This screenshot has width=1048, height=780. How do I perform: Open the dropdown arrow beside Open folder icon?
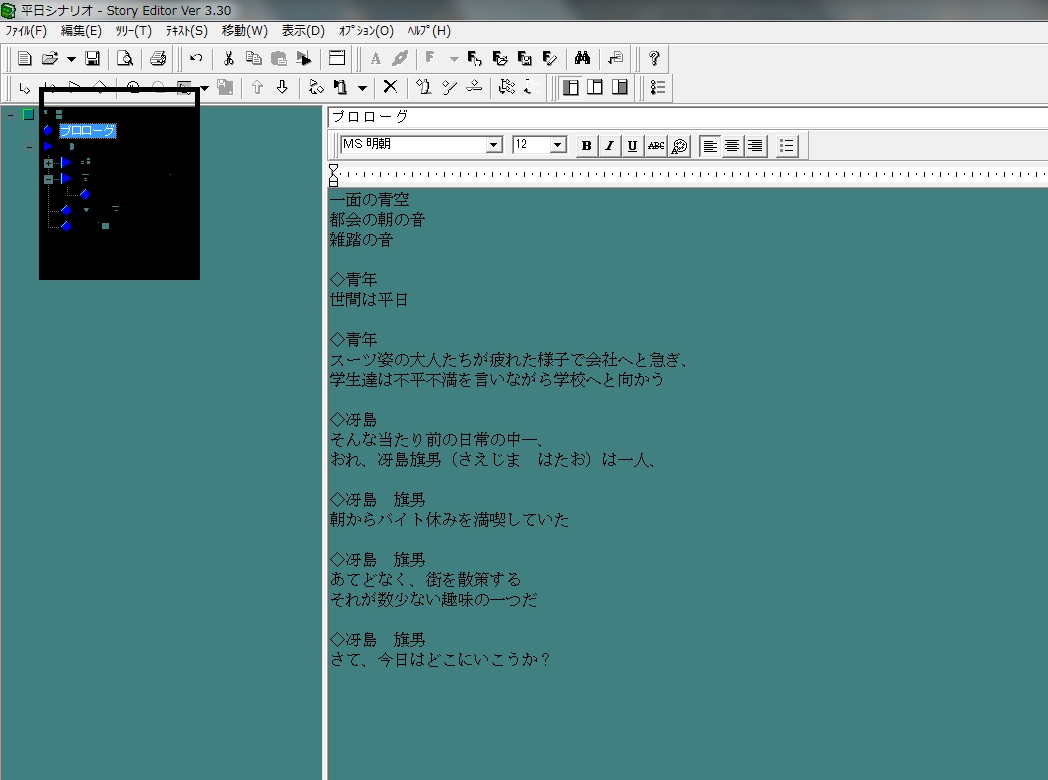tap(71, 59)
